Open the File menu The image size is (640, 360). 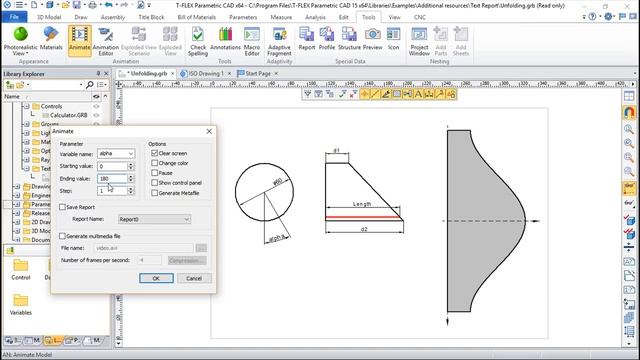point(14,17)
